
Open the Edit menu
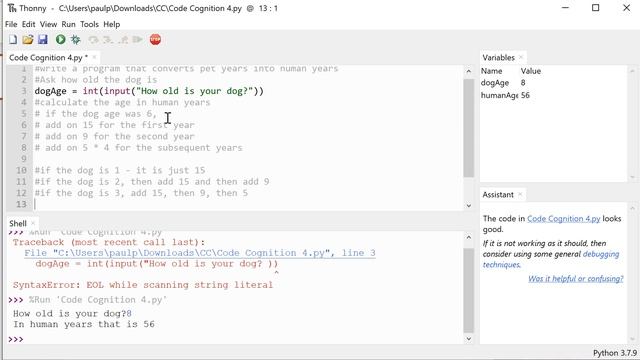click(x=29, y=24)
